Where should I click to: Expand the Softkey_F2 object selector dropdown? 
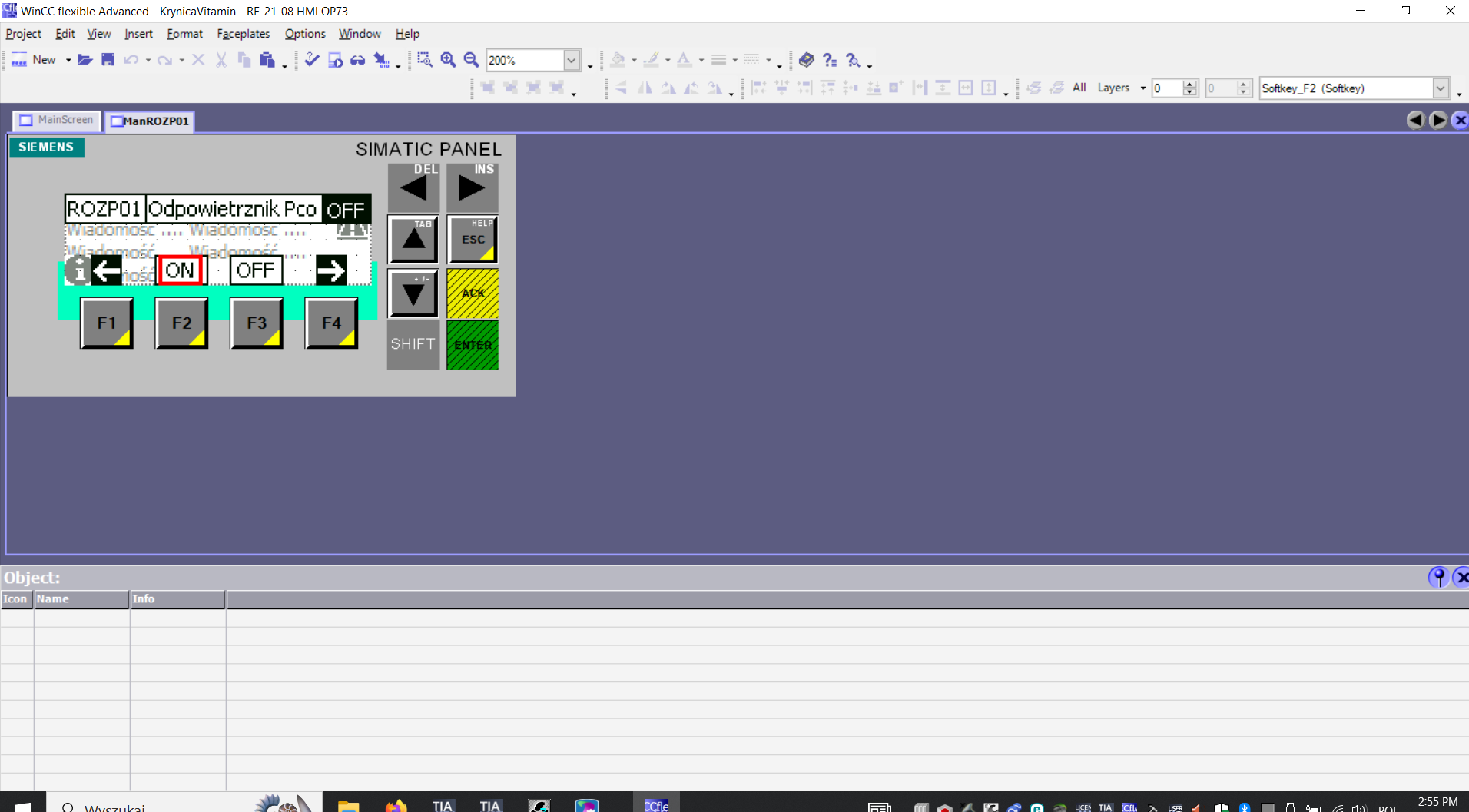(x=1441, y=88)
